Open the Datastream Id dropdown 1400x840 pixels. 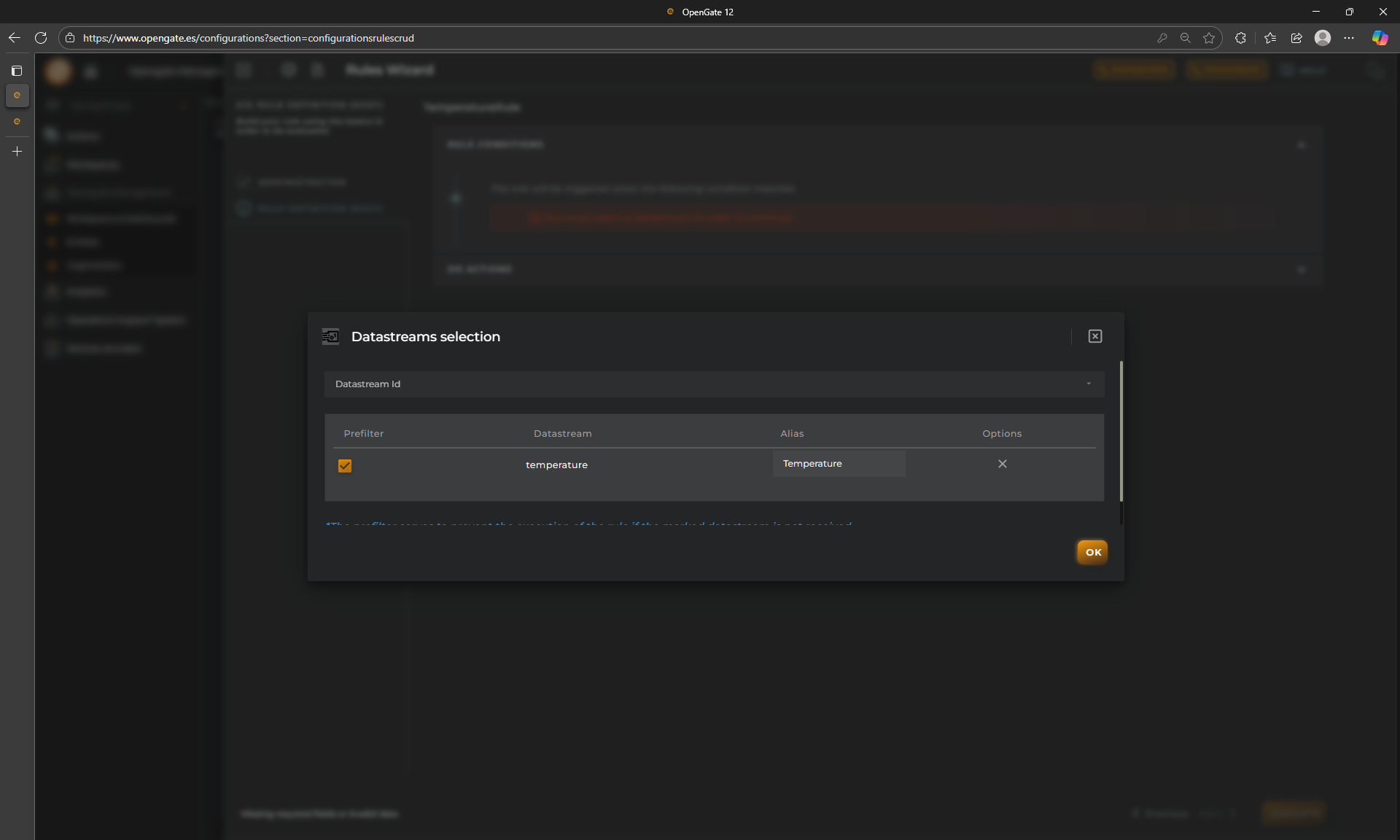(713, 384)
